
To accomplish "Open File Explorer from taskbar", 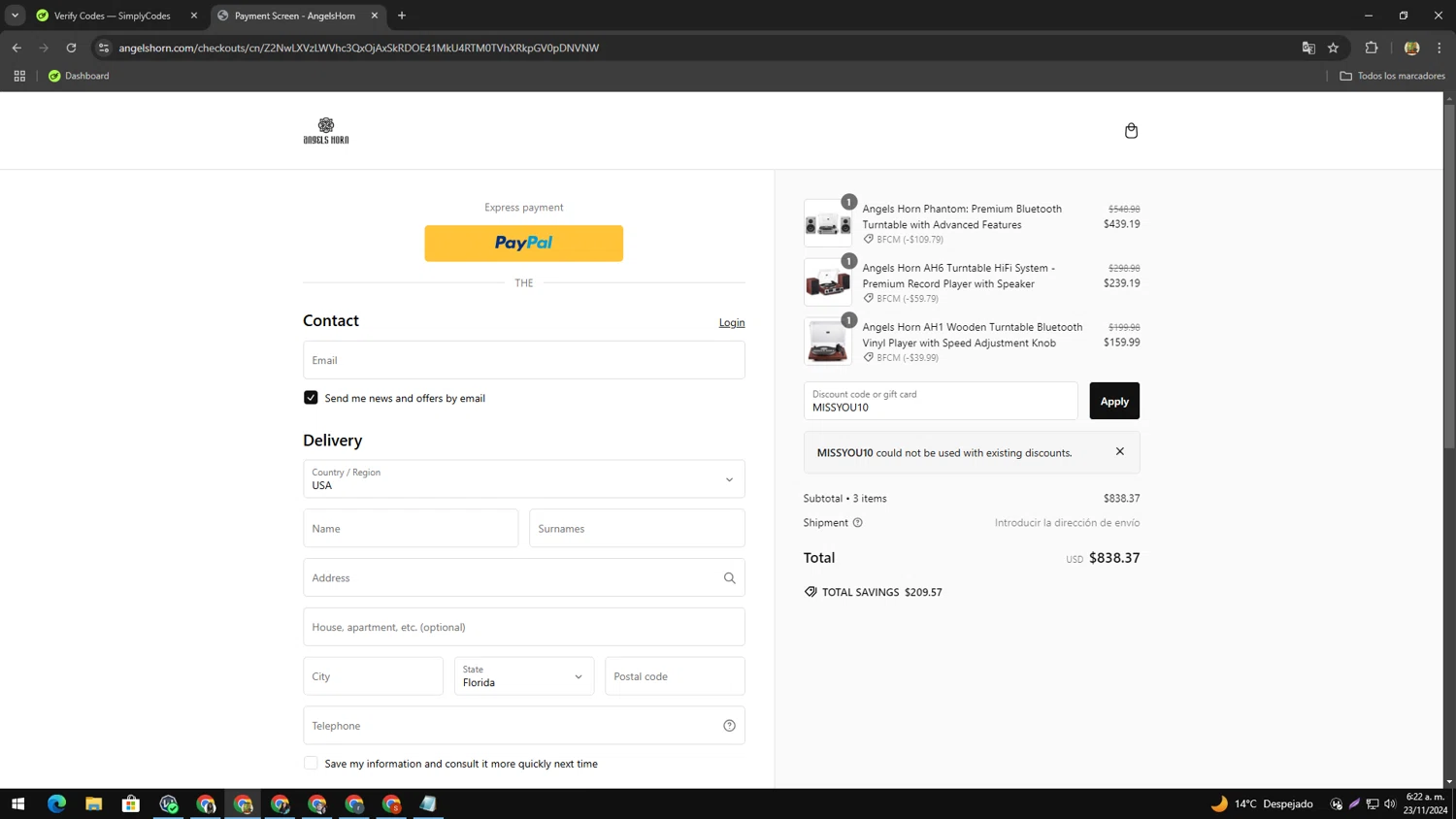I will click(x=93, y=804).
